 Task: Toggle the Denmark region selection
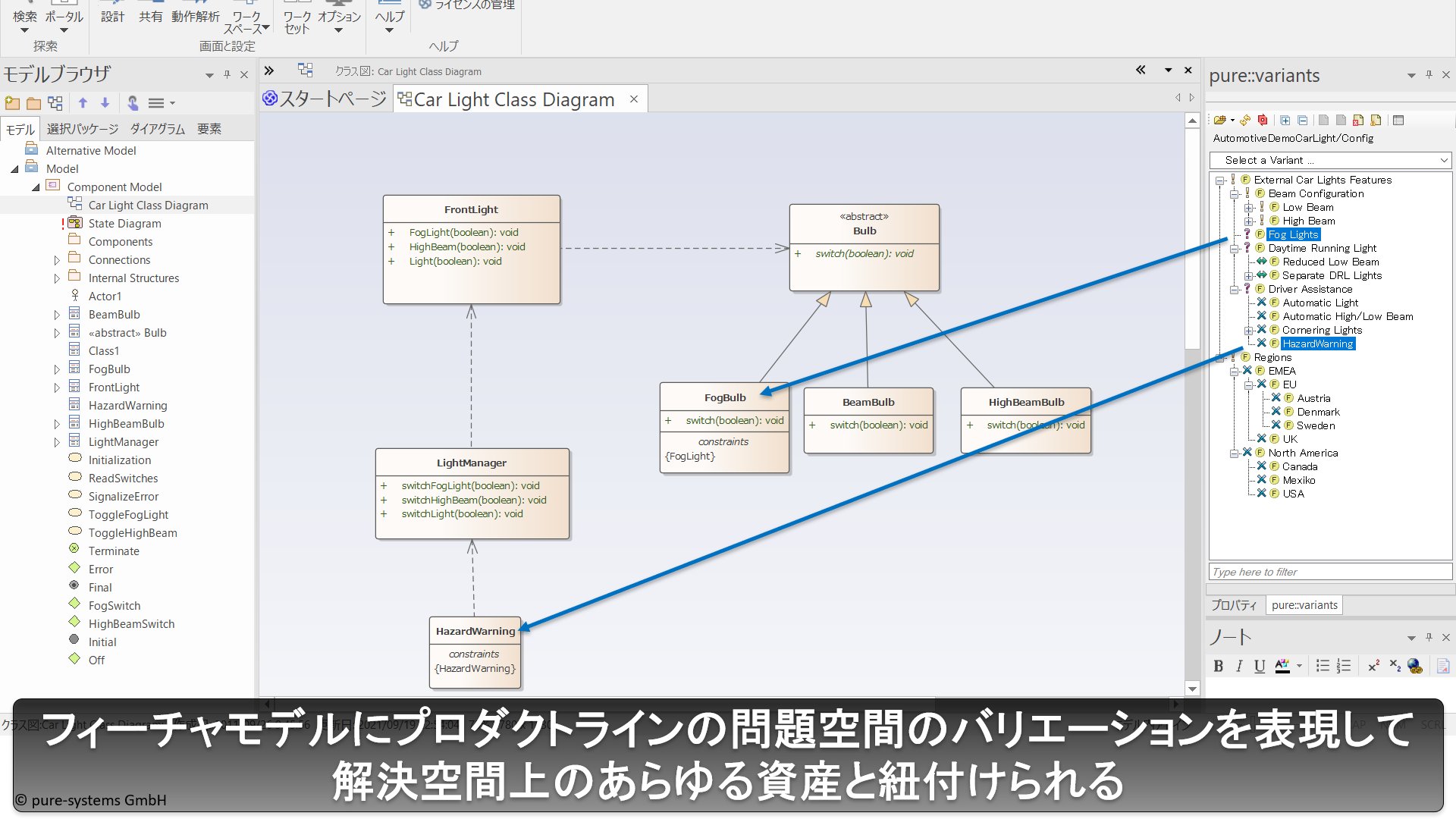pos(1276,412)
